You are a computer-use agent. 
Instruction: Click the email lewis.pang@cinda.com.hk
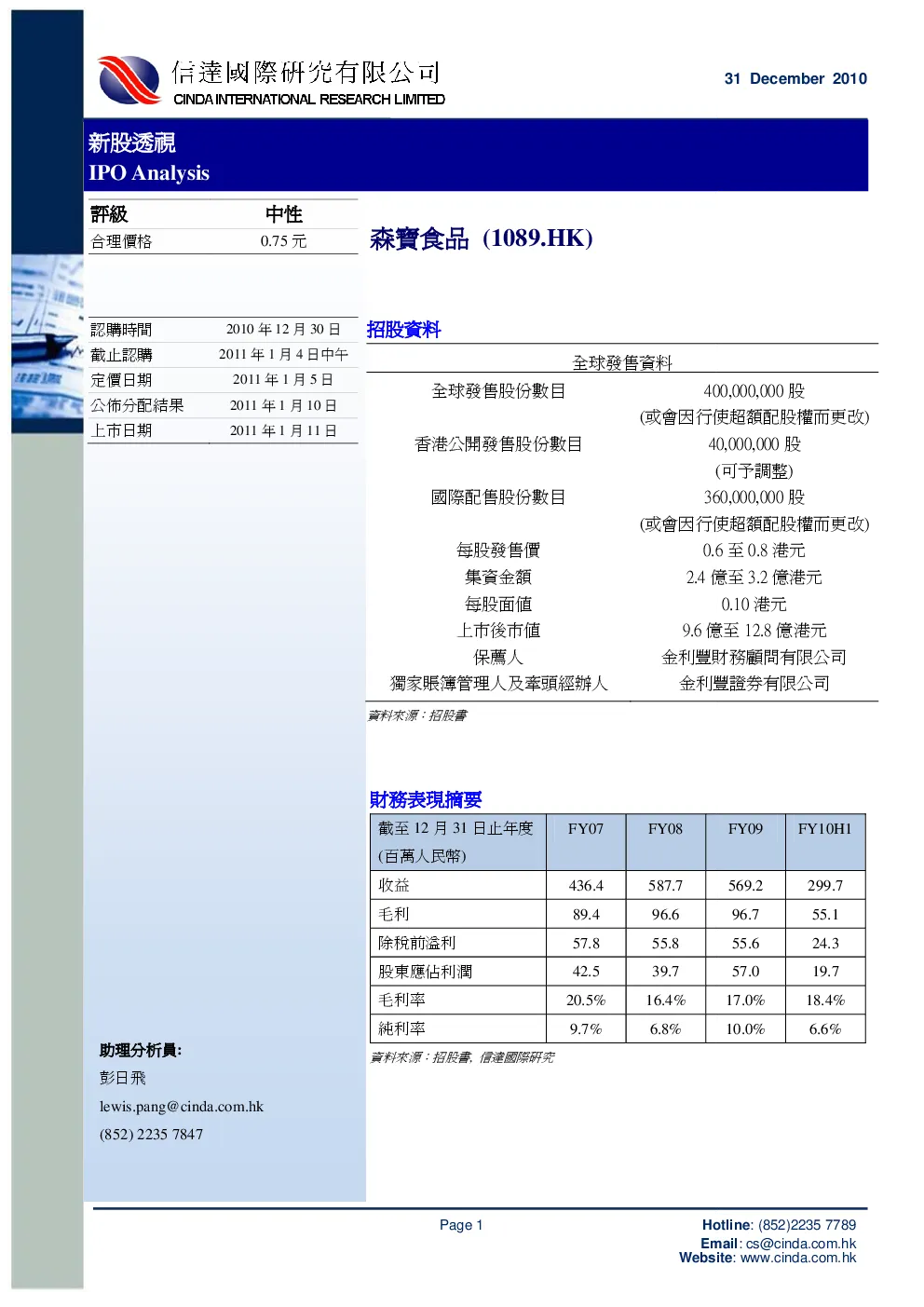pyautogui.click(x=182, y=1107)
